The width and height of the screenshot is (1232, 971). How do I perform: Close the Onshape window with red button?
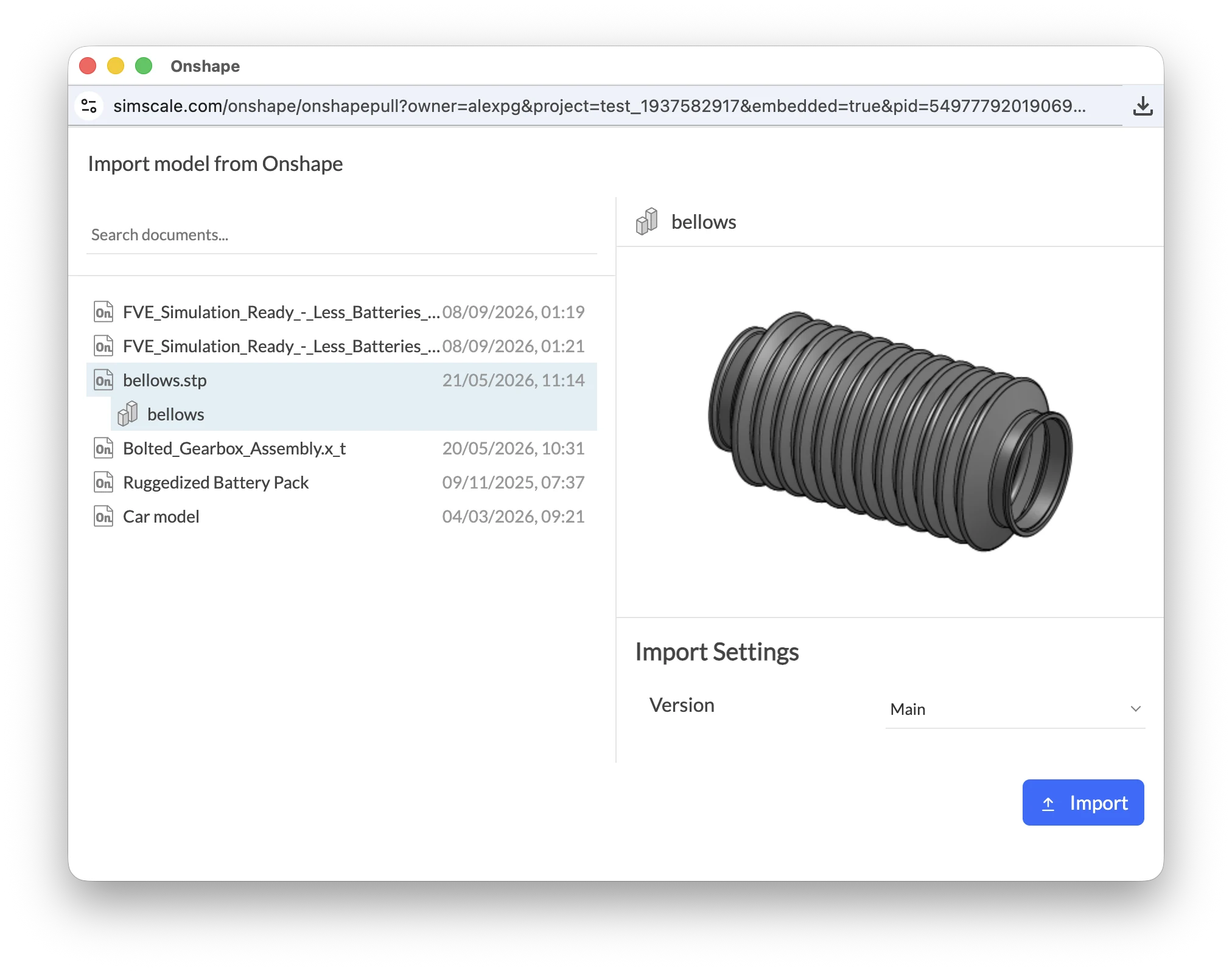click(88, 66)
